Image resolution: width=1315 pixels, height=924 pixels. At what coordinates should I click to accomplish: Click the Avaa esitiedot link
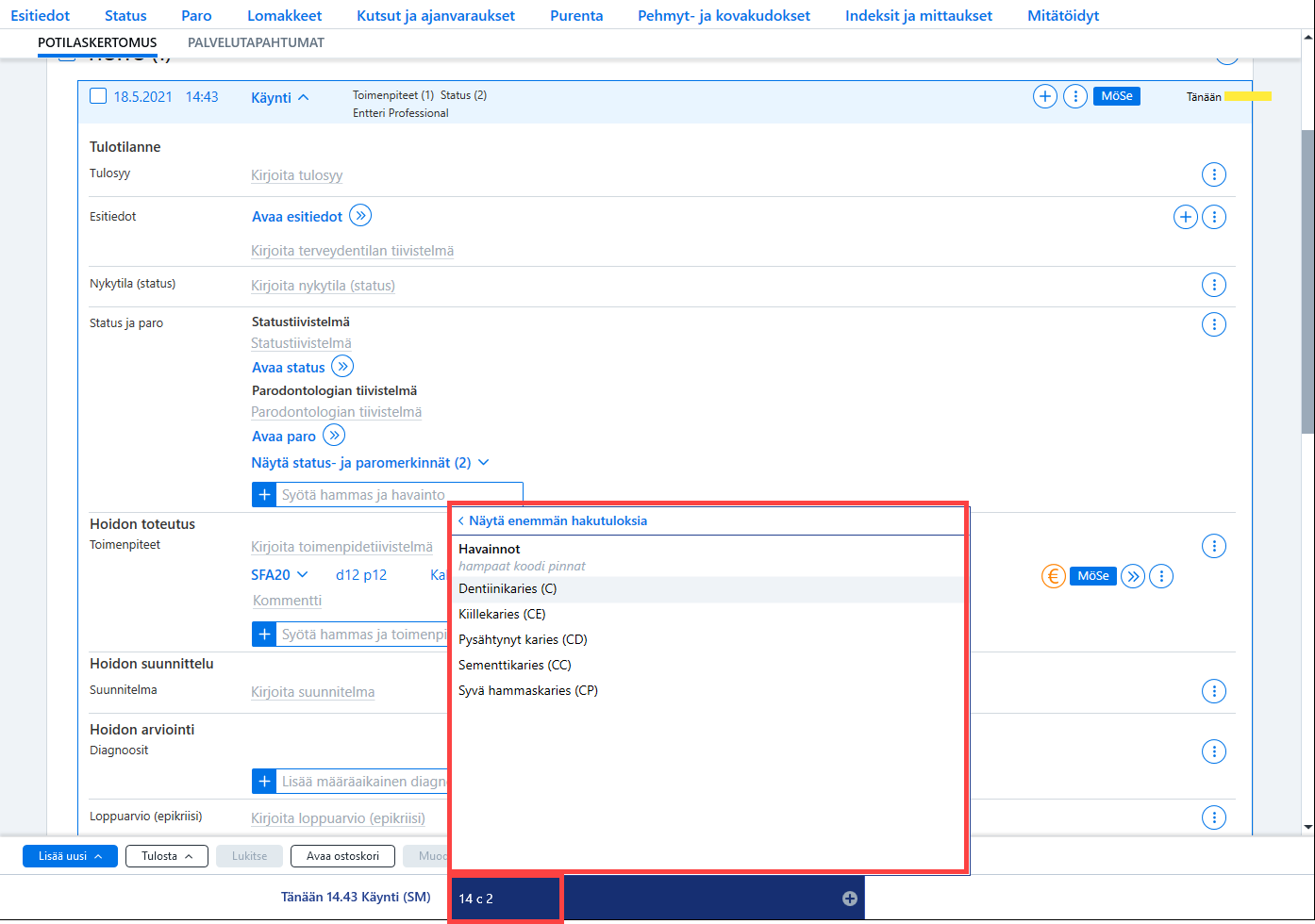tap(297, 217)
